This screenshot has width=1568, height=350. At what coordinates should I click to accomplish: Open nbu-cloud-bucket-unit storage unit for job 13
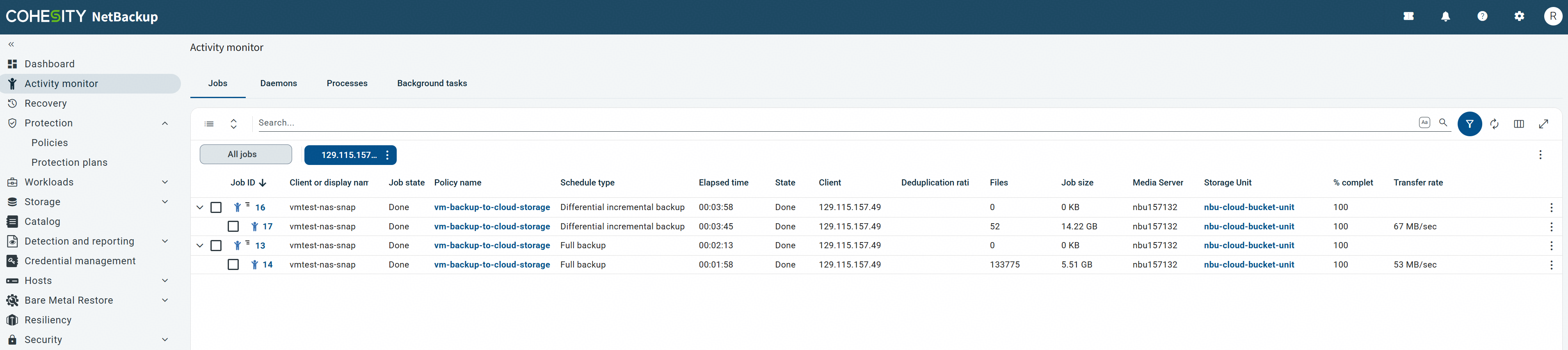(x=1249, y=245)
